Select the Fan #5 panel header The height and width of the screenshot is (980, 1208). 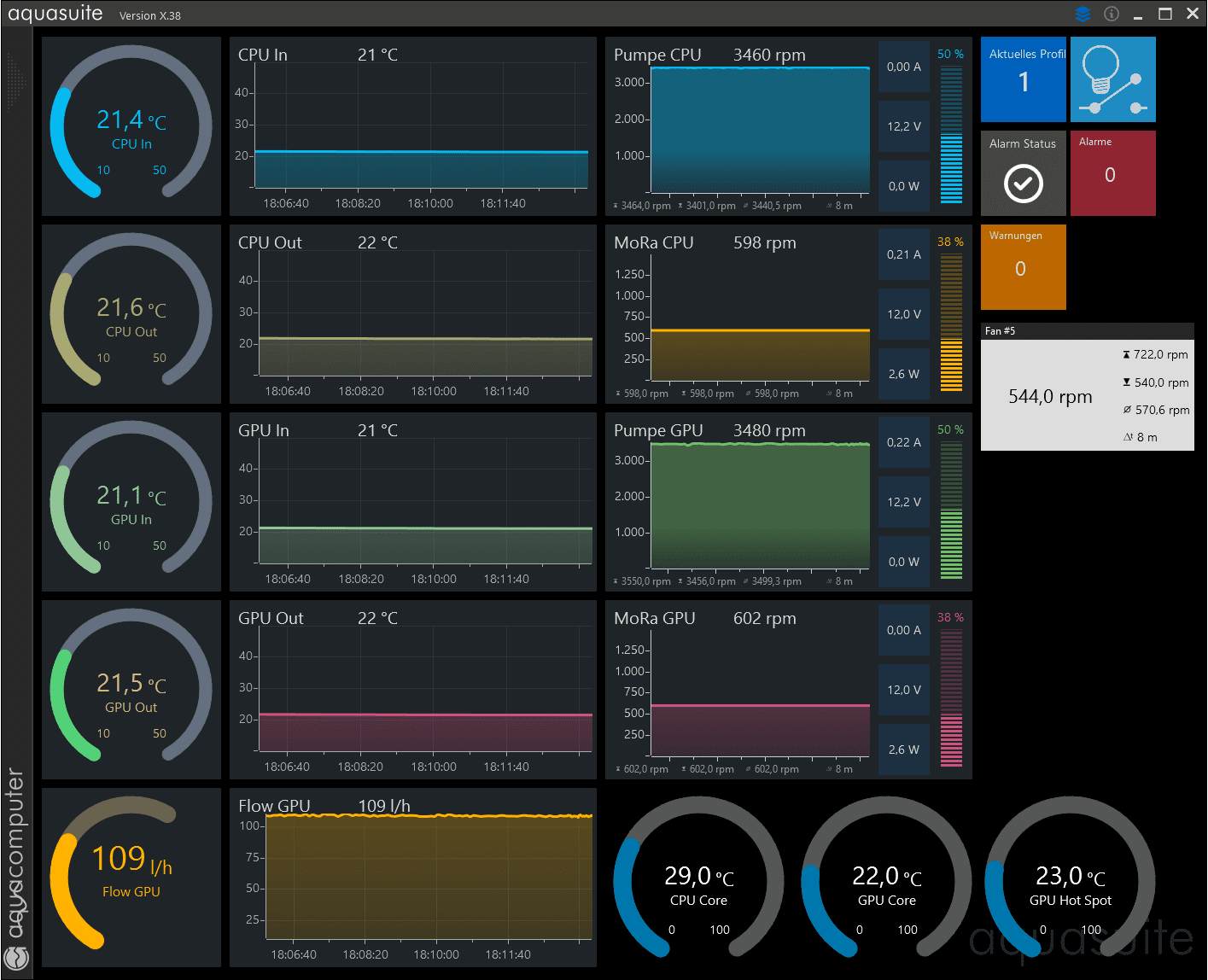1087,331
